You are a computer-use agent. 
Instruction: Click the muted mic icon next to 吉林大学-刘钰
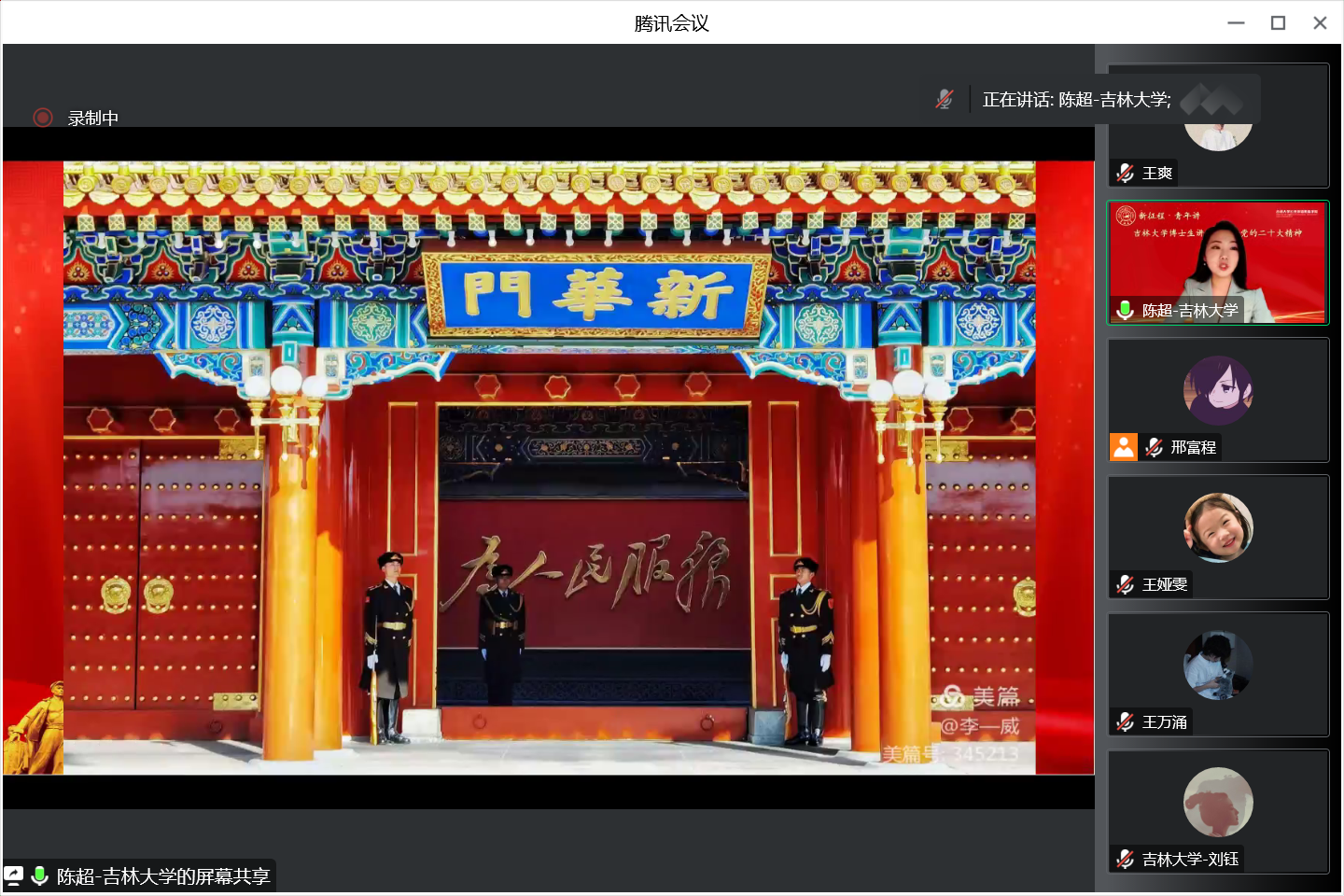1126,859
